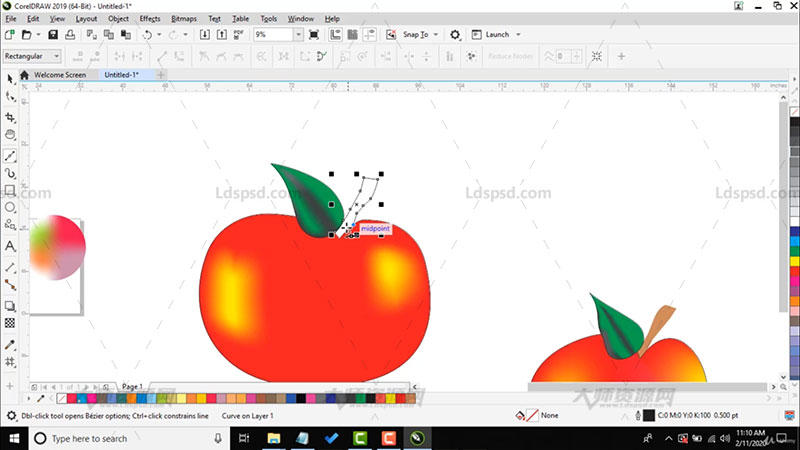Open File Explorer from the taskbar
The image size is (800, 450).
pyautogui.click(x=273, y=438)
